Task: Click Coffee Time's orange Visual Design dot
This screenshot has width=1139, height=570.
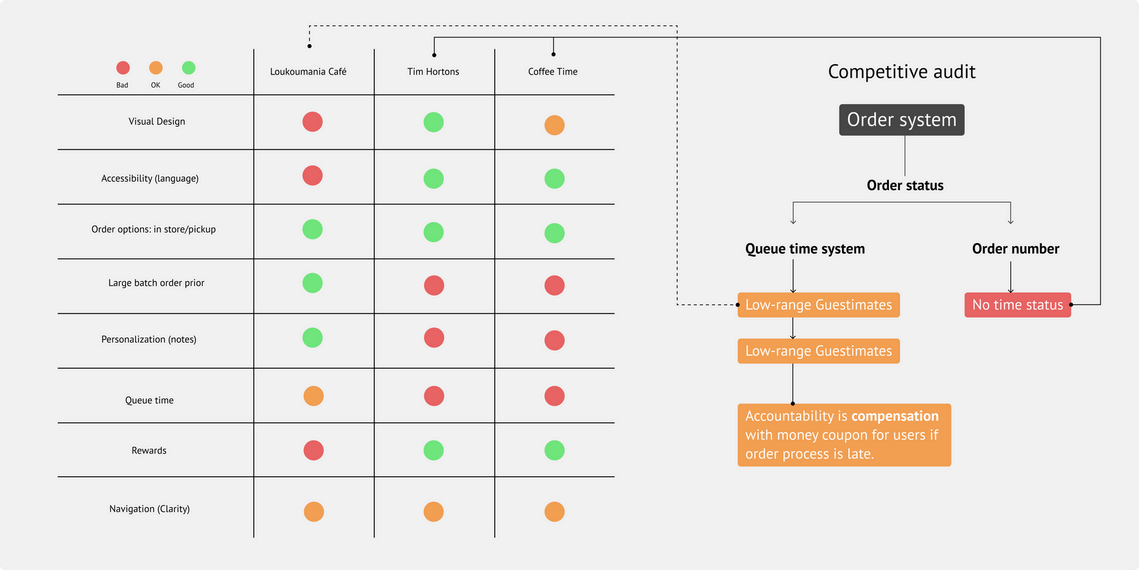Action: click(x=554, y=125)
